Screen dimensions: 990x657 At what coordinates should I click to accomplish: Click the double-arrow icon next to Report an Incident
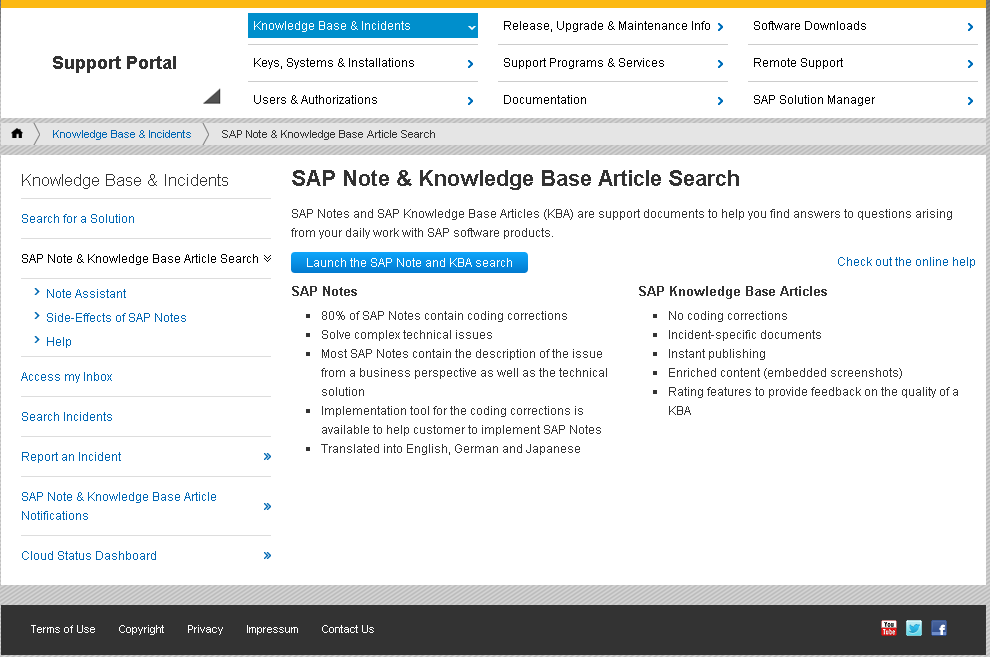point(267,457)
